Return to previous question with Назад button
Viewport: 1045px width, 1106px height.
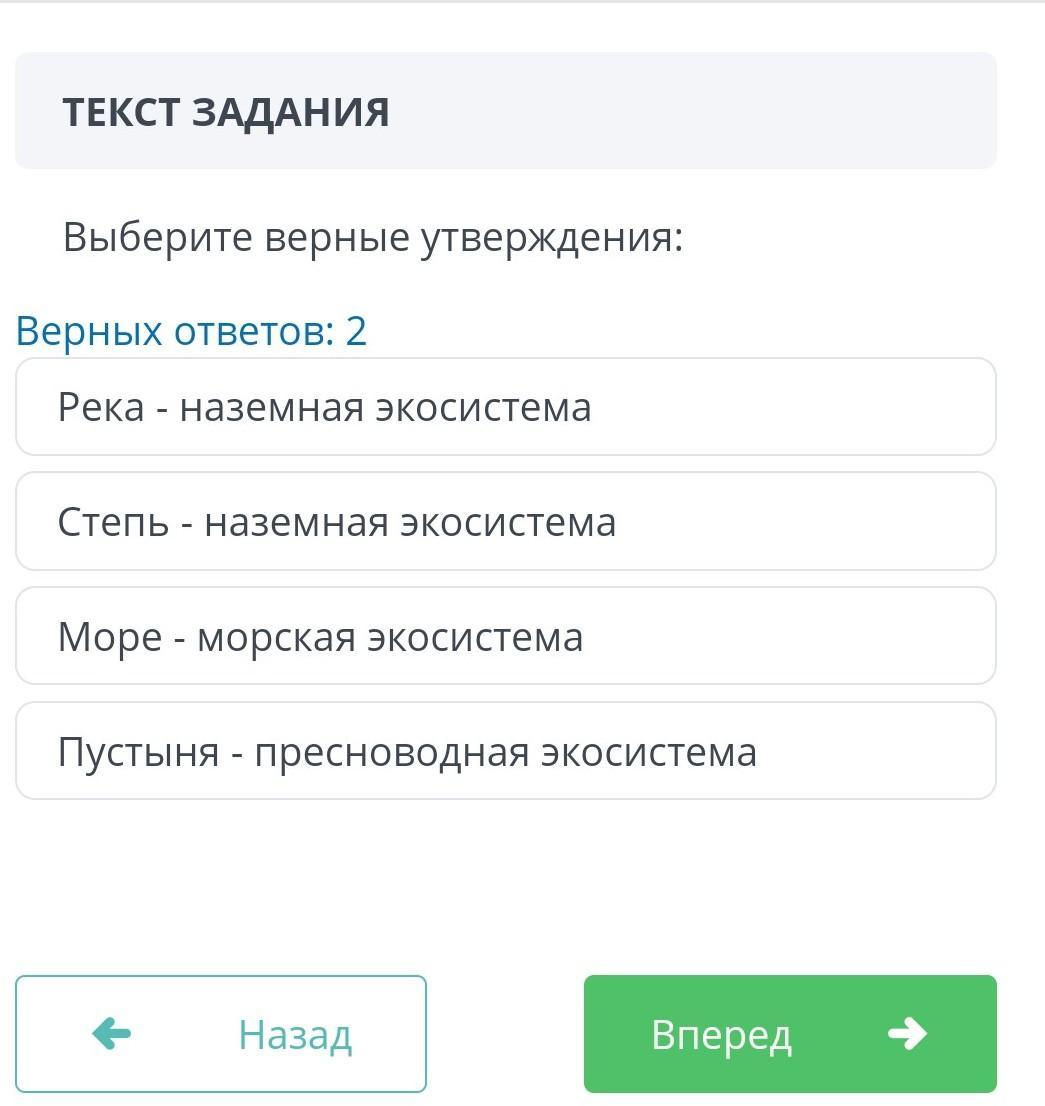220,1034
